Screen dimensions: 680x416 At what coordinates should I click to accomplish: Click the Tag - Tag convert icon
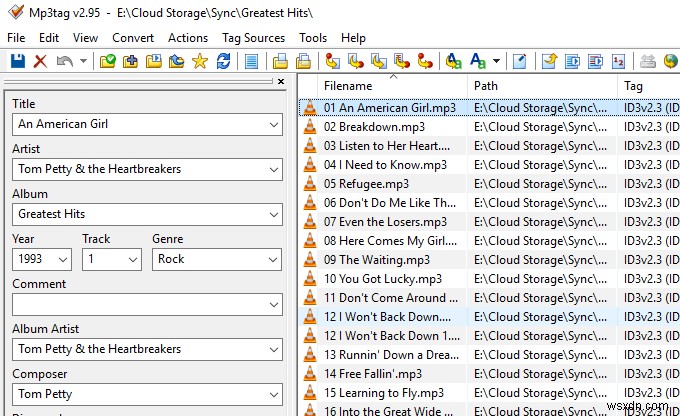[x=425, y=61]
